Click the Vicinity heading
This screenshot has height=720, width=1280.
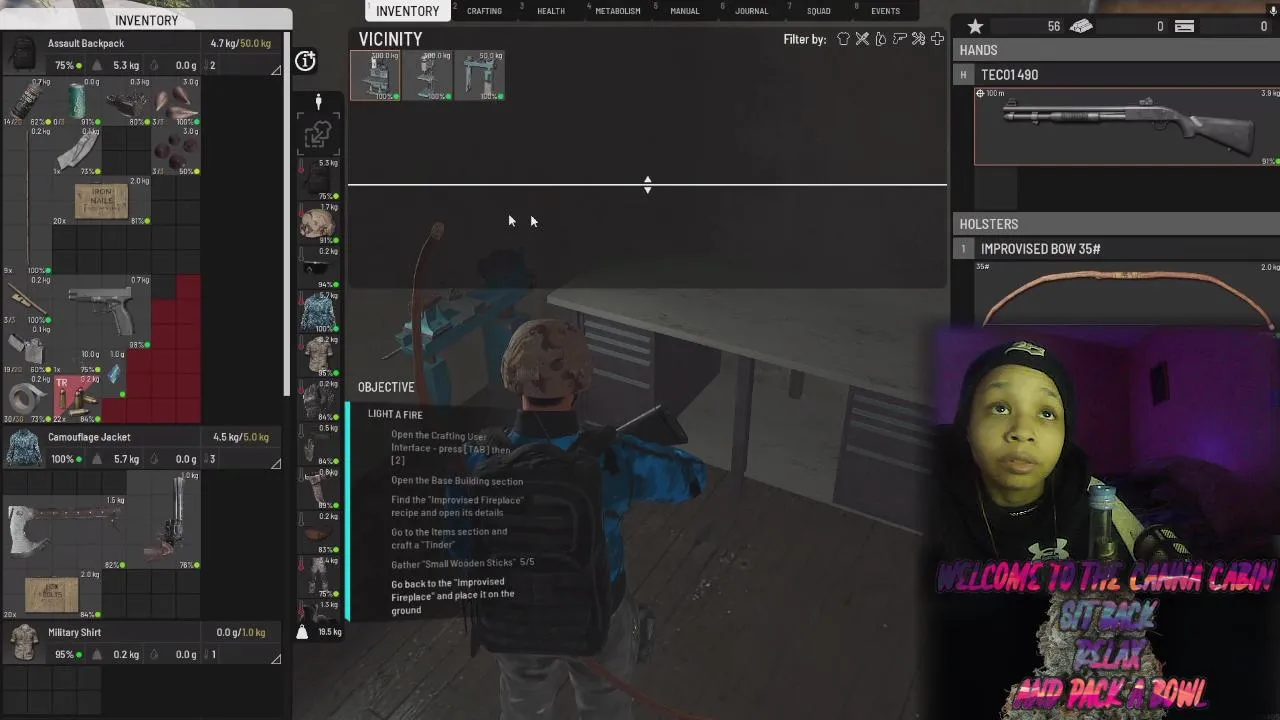[x=390, y=39]
